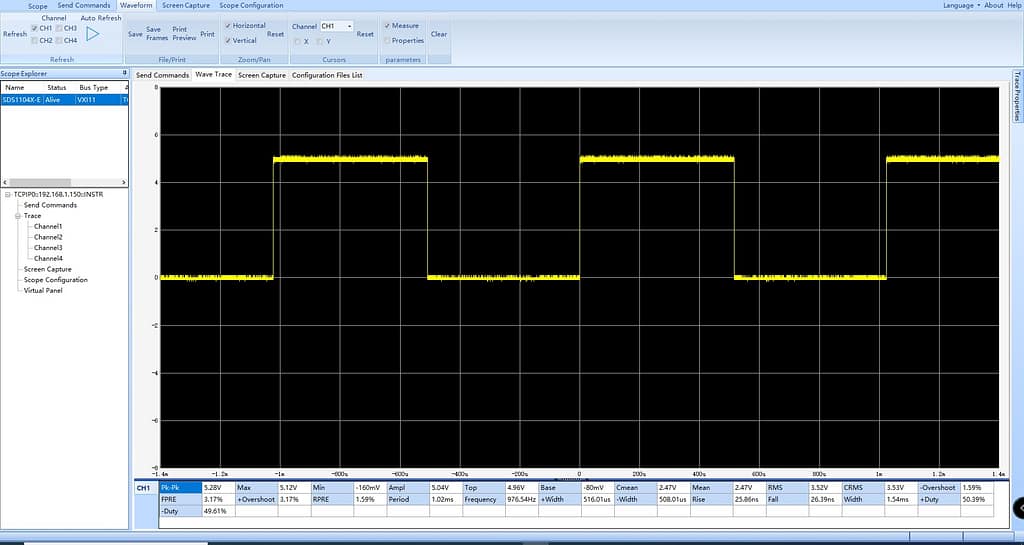Select Channel3 in the Trace tree

pyautogui.click(x=48, y=248)
